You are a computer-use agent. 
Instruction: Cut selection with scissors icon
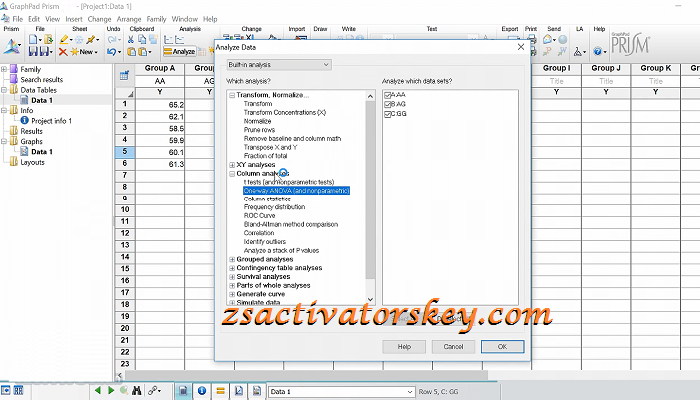coord(131,40)
